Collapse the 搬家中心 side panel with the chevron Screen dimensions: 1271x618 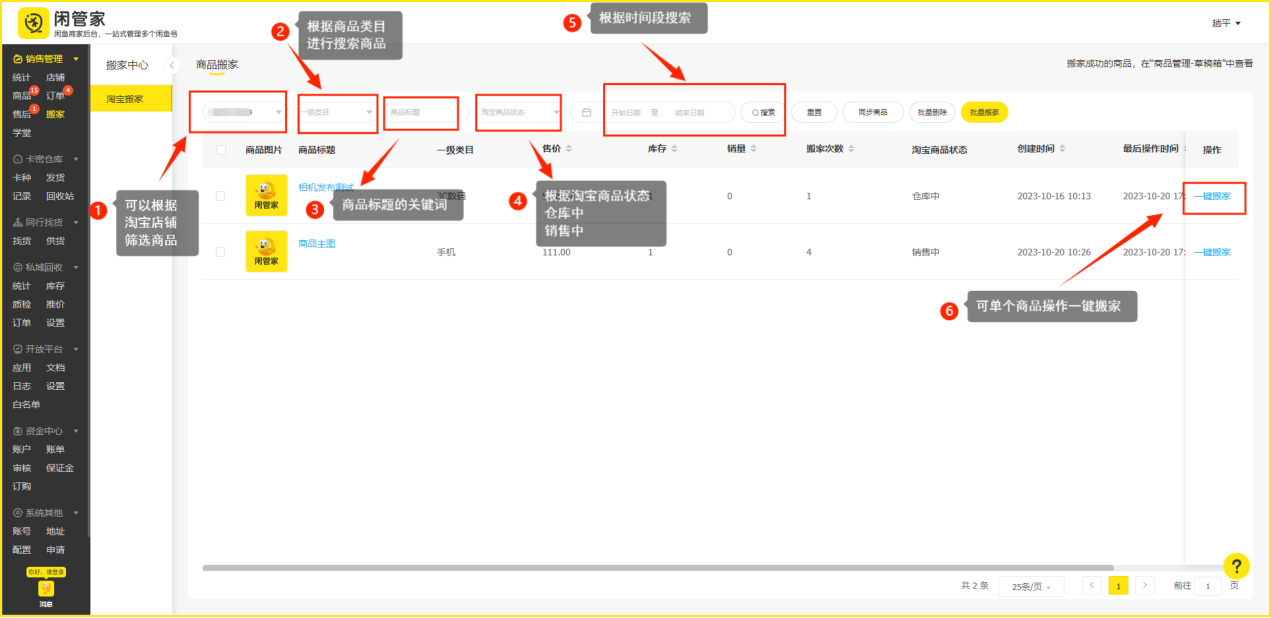[x=172, y=65]
